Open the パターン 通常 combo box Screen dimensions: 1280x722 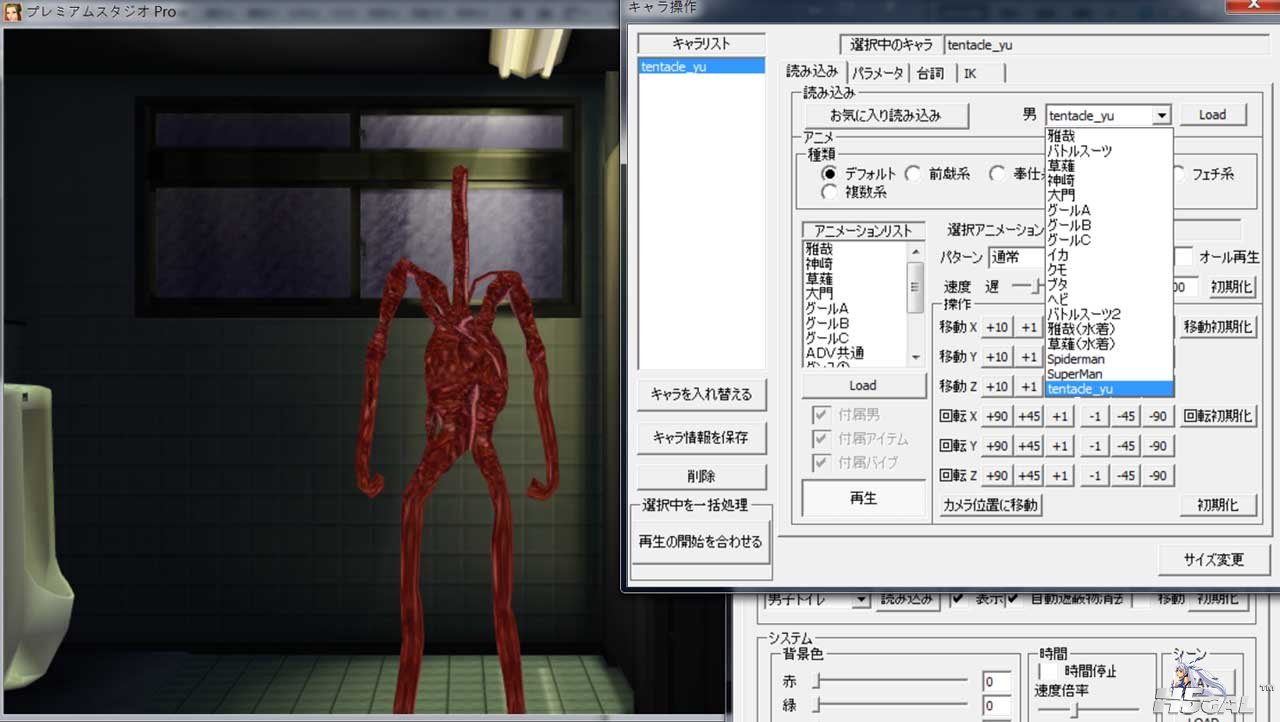[1015, 257]
